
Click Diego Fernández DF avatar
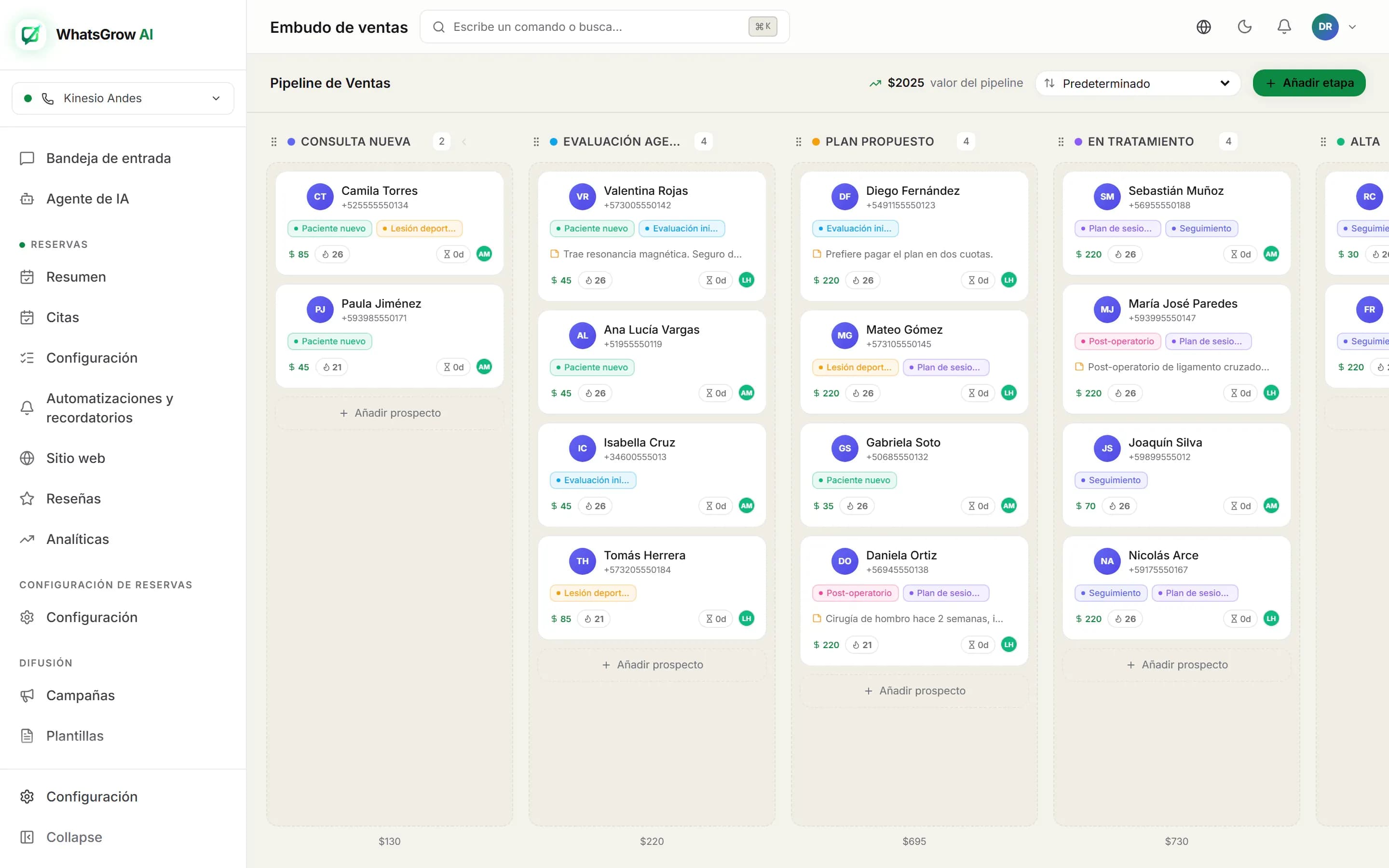click(845, 197)
